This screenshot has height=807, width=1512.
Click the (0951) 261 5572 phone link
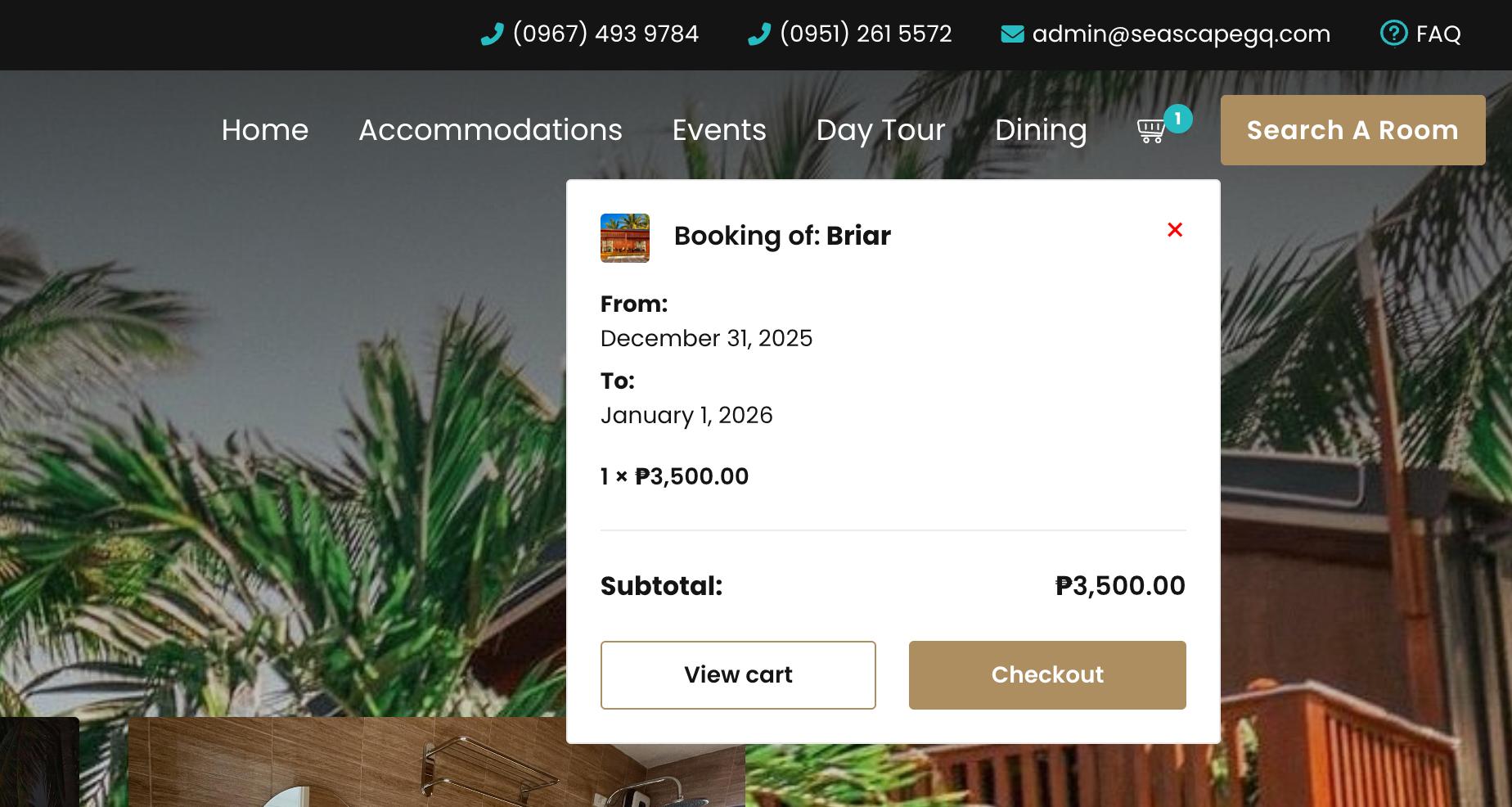click(x=866, y=34)
